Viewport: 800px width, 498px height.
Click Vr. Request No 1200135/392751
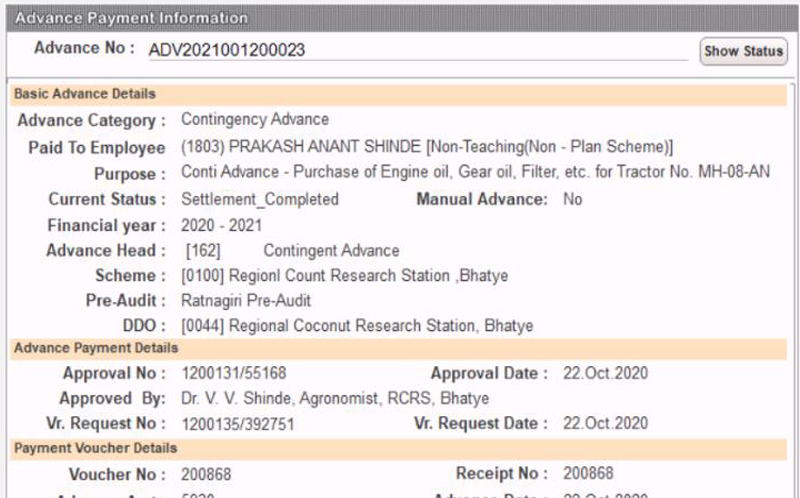click(238, 424)
